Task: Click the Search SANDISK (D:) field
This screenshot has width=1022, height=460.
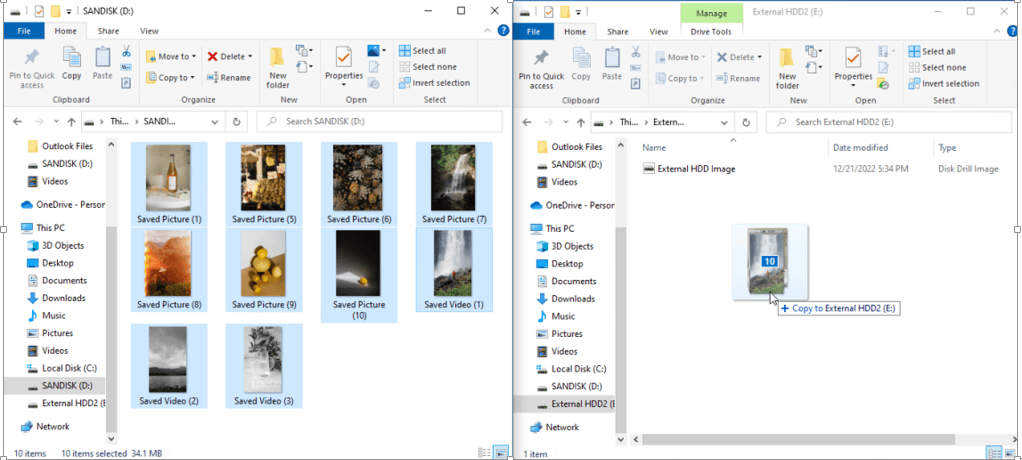Action: pos(379,122)
